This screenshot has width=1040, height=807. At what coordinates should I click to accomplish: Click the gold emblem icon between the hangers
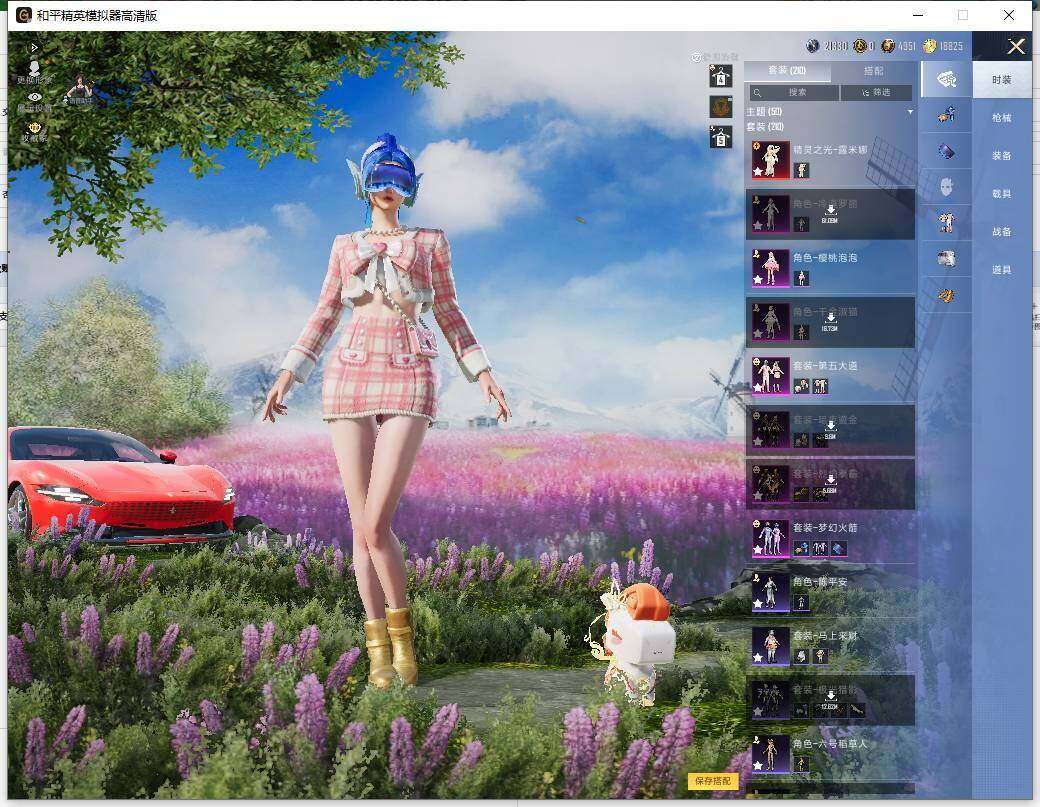pyautogui.click(x=721, y=107)
